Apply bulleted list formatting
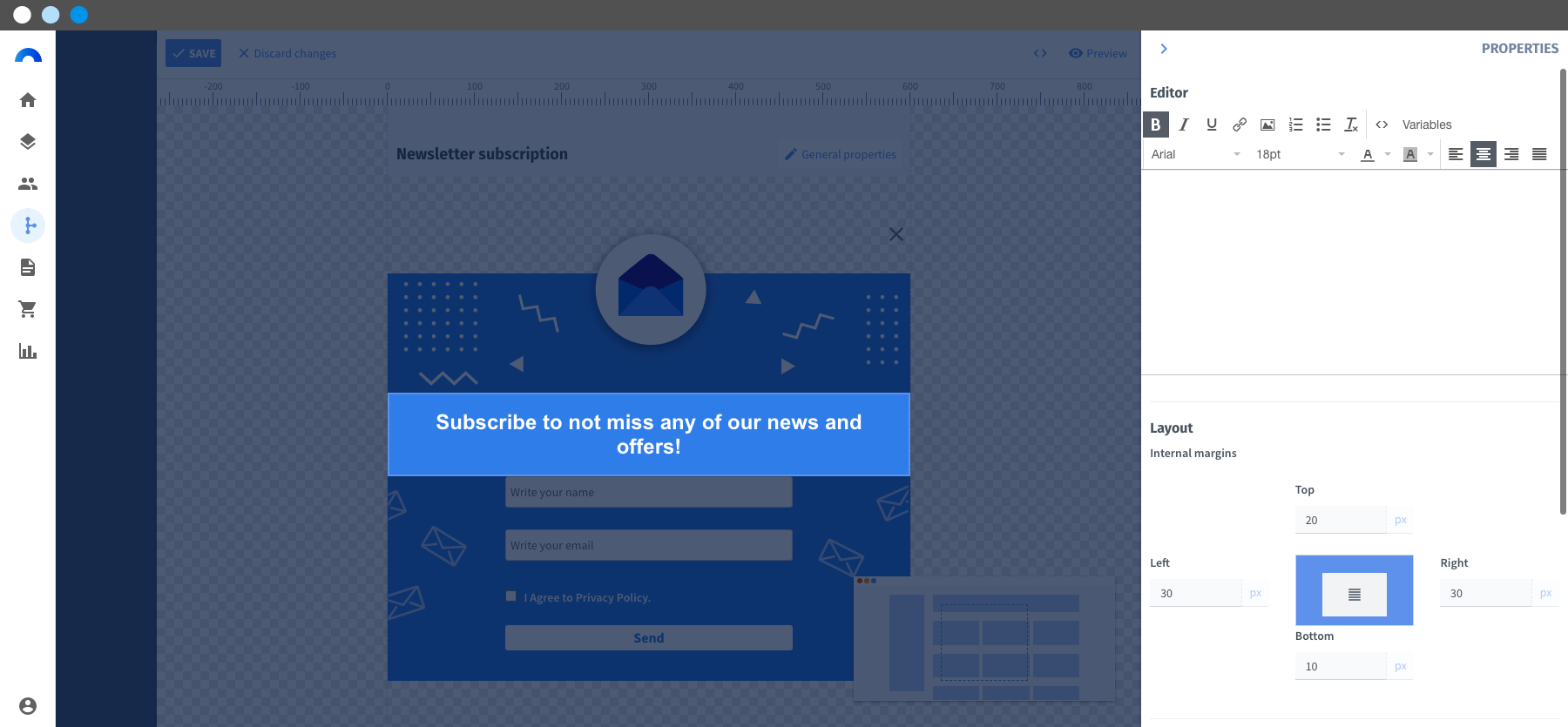The image size is (1568, 727). pyautogui.click(x=1323, y=125)
